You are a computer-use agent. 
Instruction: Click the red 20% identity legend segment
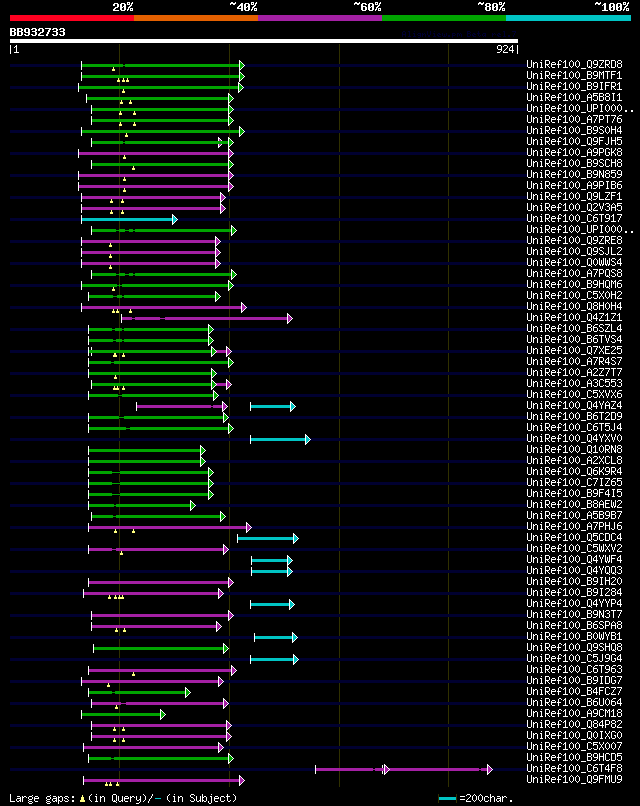click(x=72, y=18)
